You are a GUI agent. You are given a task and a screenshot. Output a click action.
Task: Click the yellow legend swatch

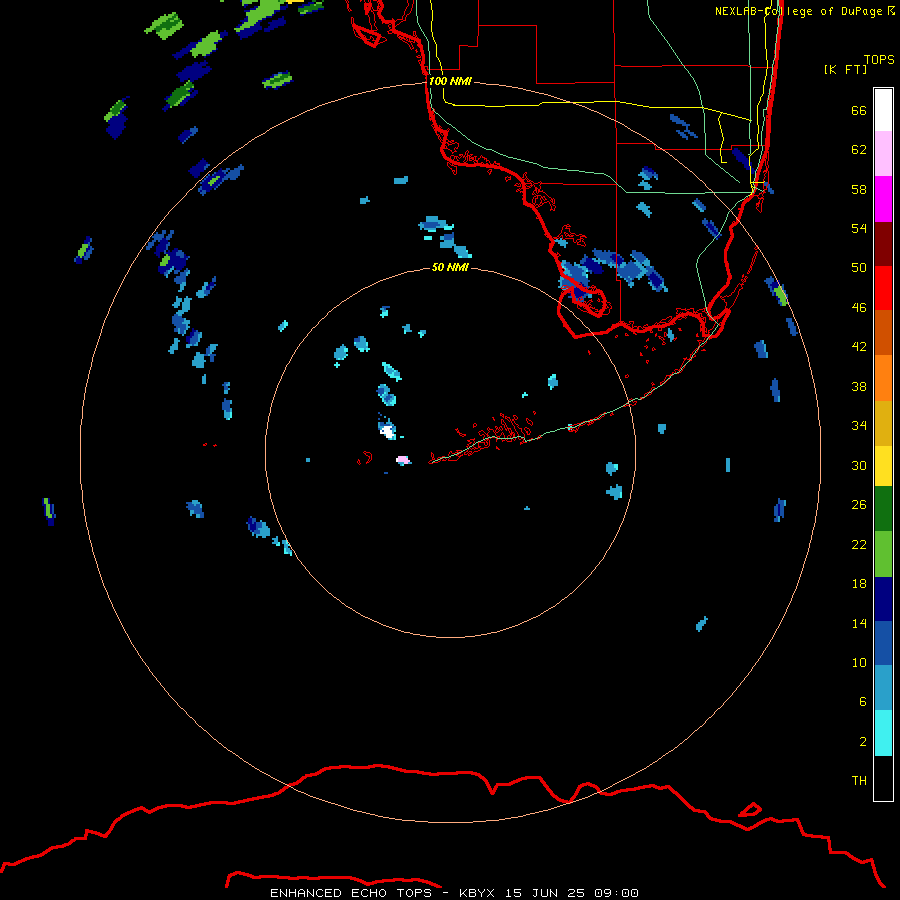point(883,466)
